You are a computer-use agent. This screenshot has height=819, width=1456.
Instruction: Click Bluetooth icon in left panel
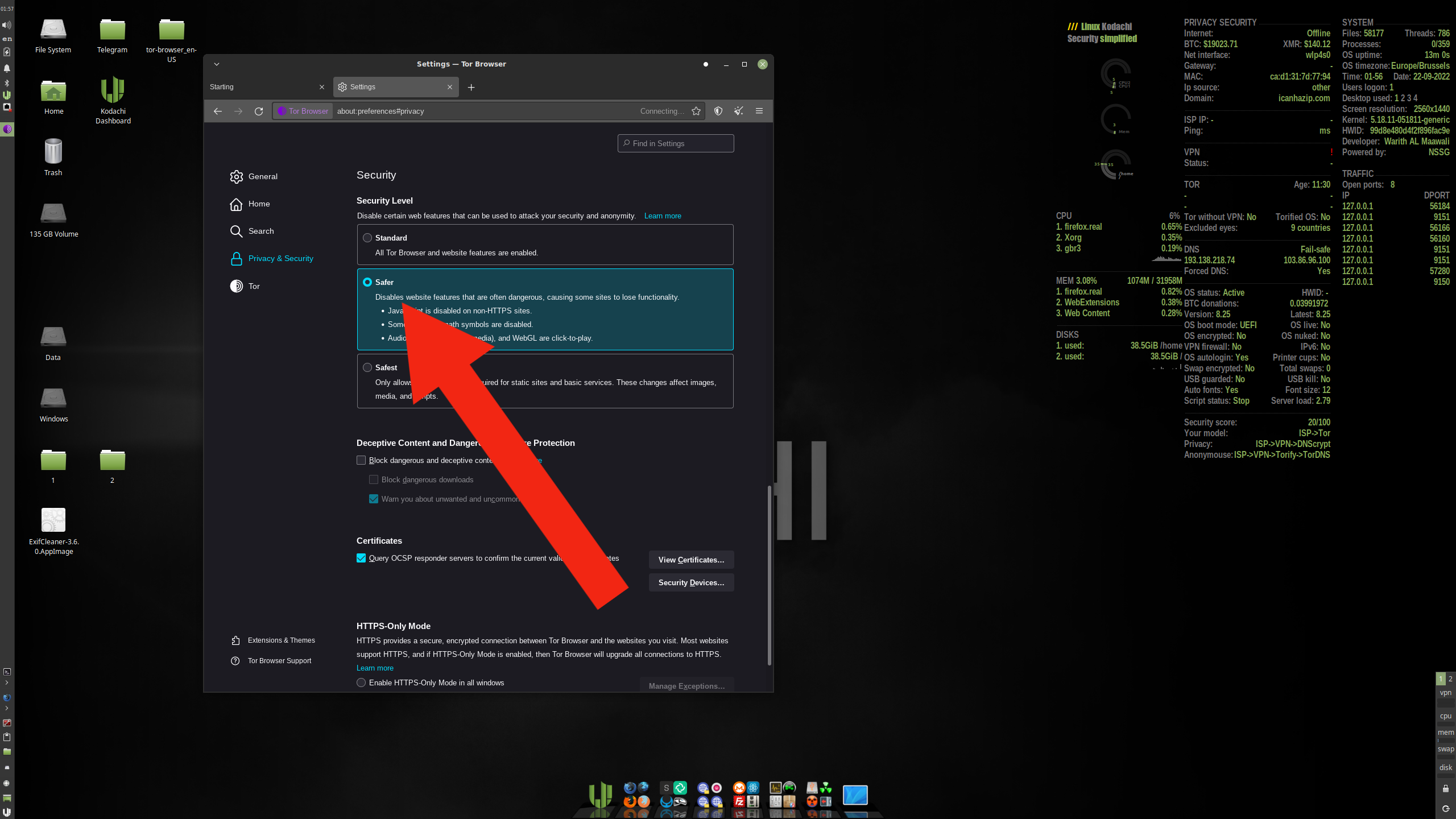[7, 82]
